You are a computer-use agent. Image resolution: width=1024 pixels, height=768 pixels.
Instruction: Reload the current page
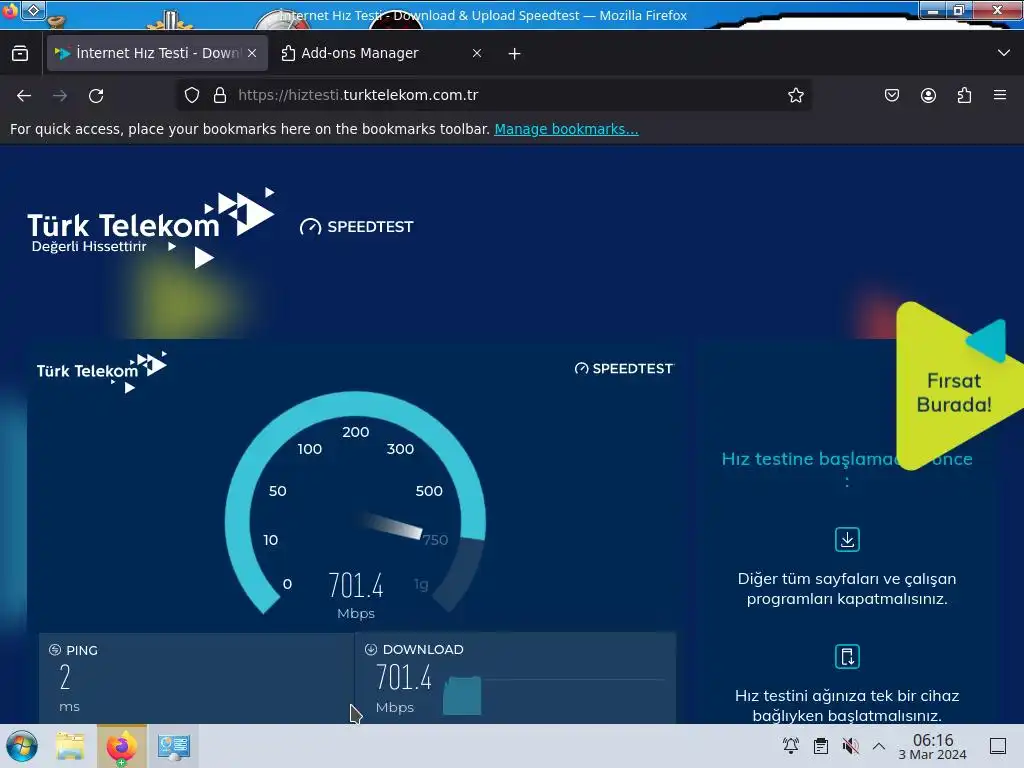point(96,96)
